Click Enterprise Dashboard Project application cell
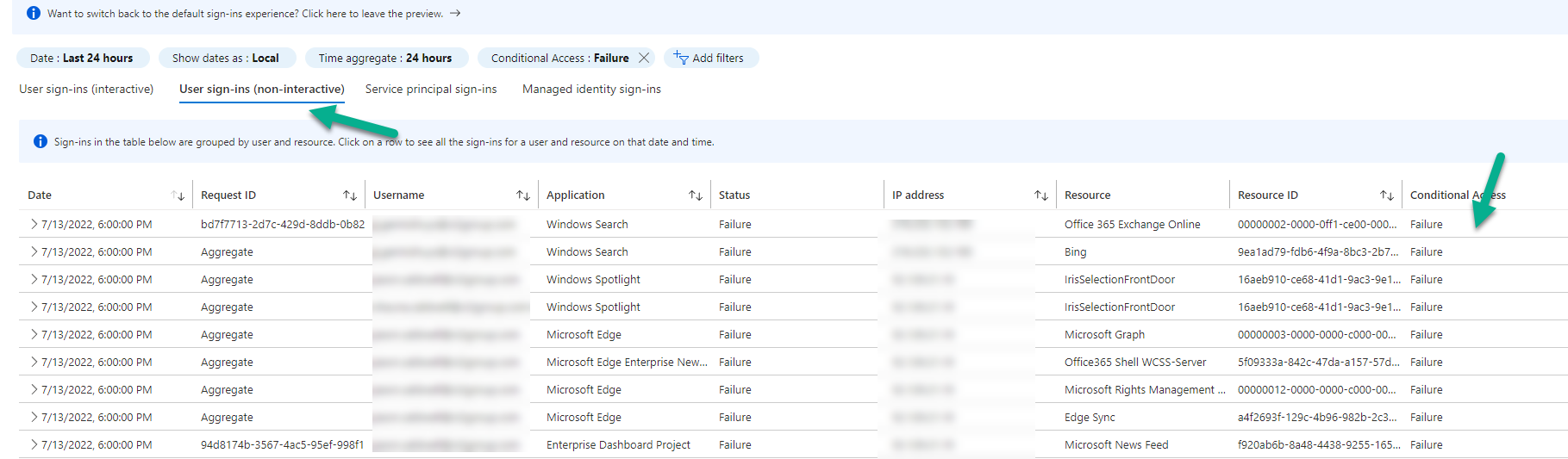This screenshot has height=459, width=1568. coord(618,444)
